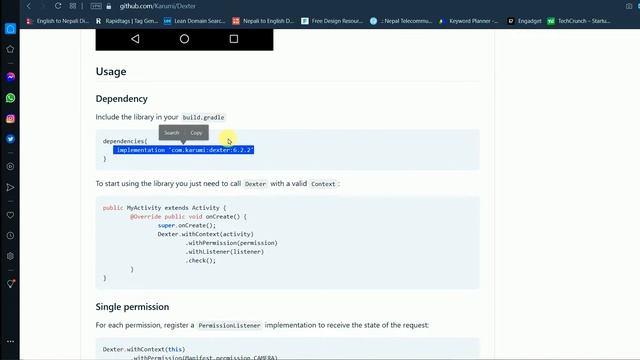The width and height of the screenshot is (640, 360).
Task: Open the Nepal Telecommunications bookmark
Action: [x=401, y=21]
